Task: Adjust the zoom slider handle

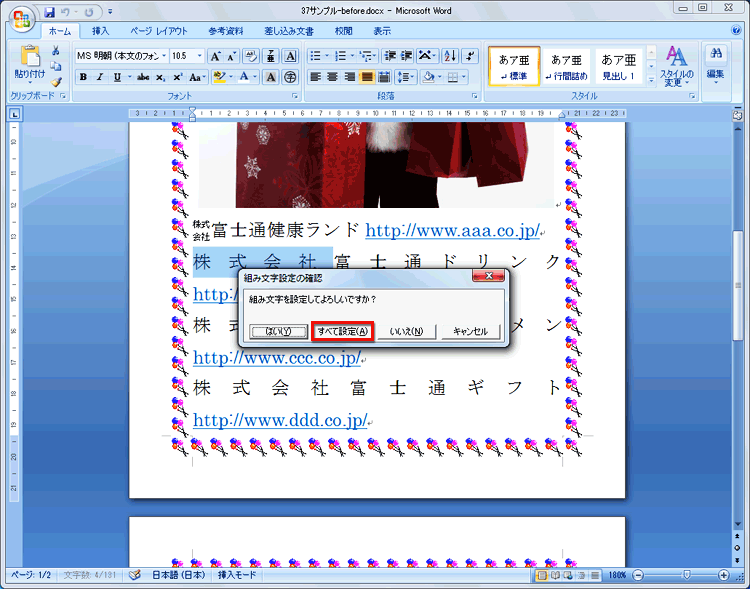Action: (687, 575)
